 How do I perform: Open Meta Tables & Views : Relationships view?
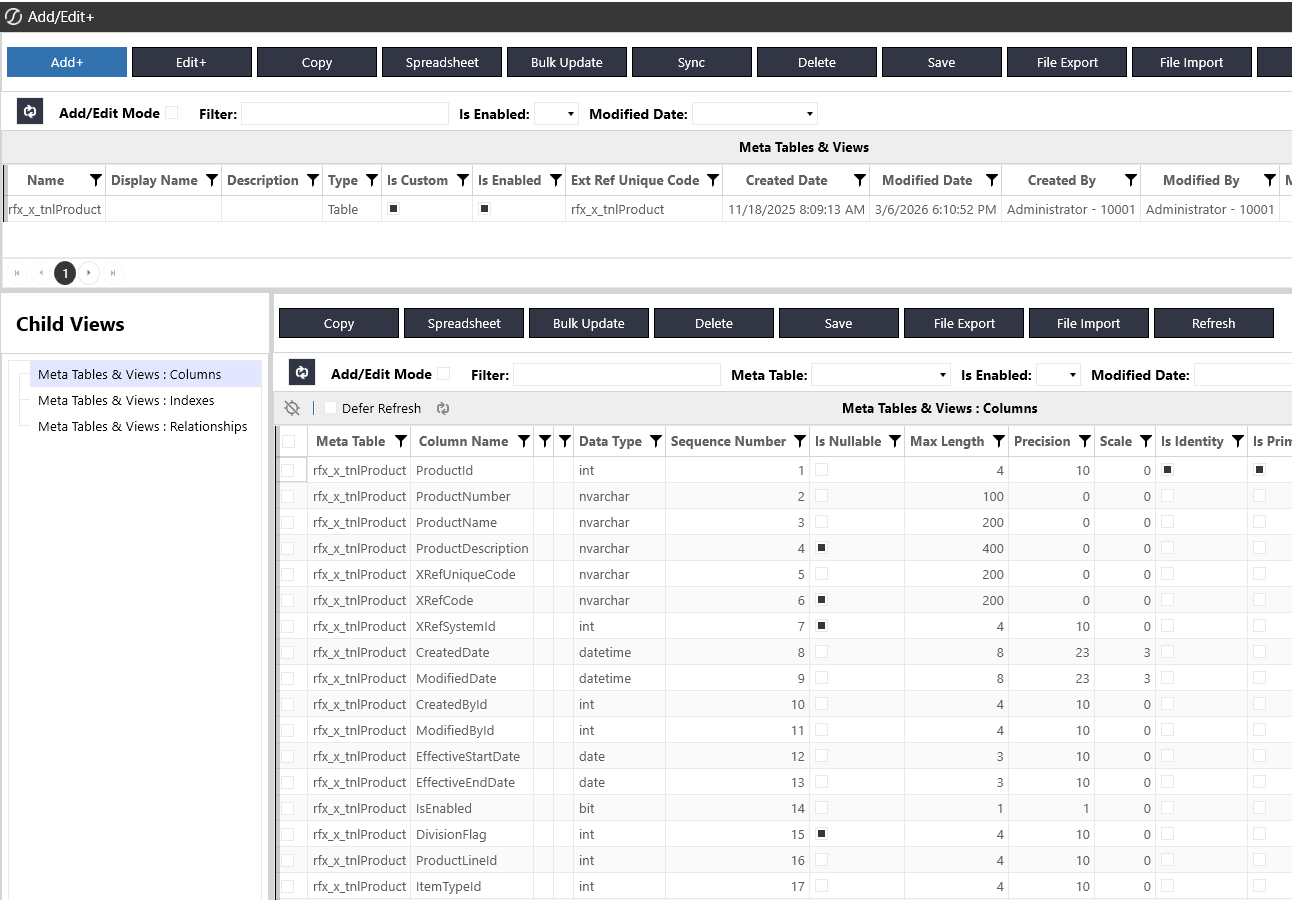click(142, 426)
